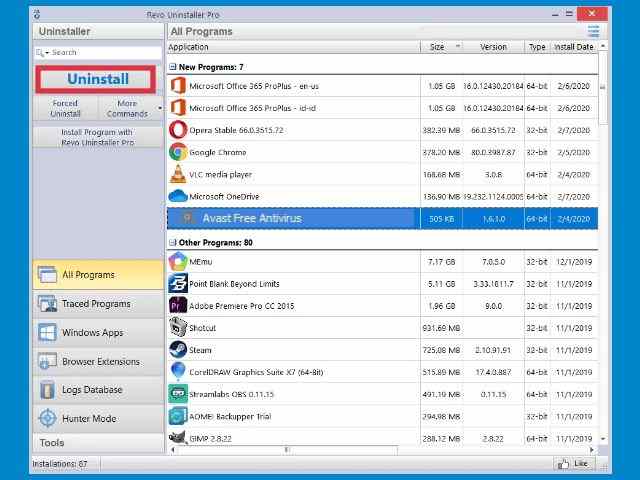
Task: Click the vertical scrollbar down arrow
Action: point(603,439)
